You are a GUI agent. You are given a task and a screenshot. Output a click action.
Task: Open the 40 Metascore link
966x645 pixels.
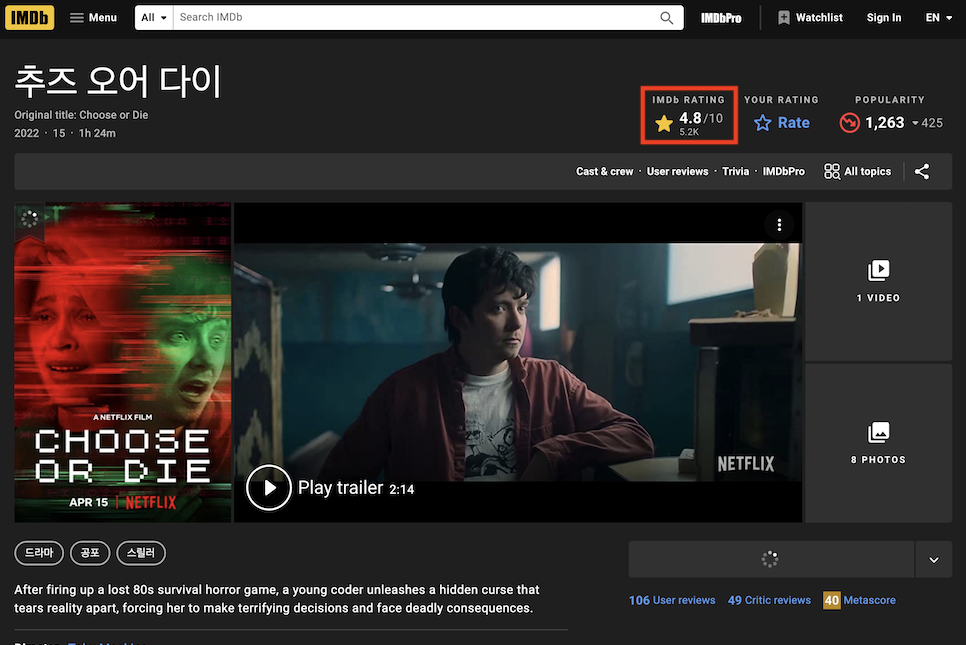pos(859,600)
